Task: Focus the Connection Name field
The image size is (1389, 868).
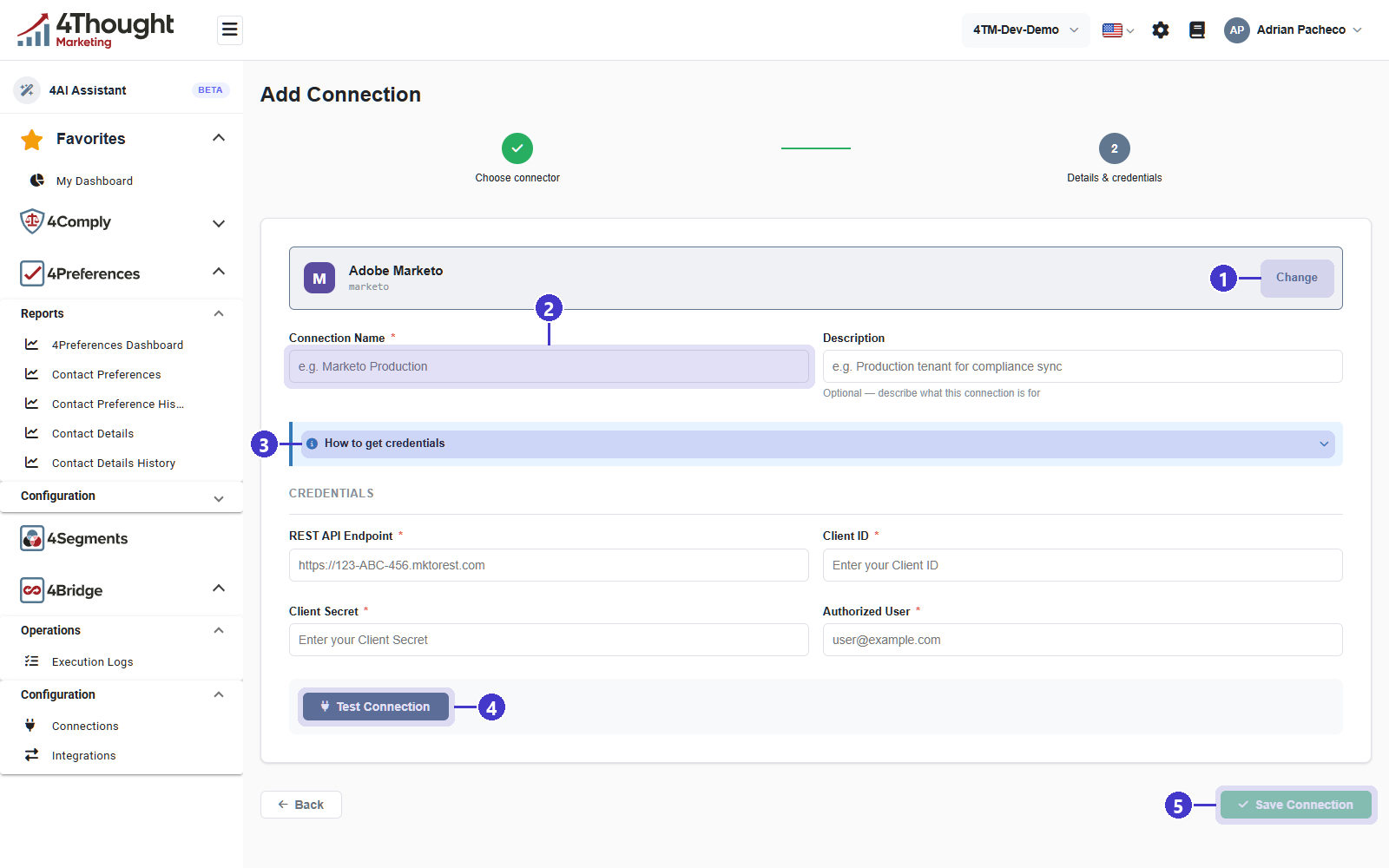Action: click(x=549, y=366)
